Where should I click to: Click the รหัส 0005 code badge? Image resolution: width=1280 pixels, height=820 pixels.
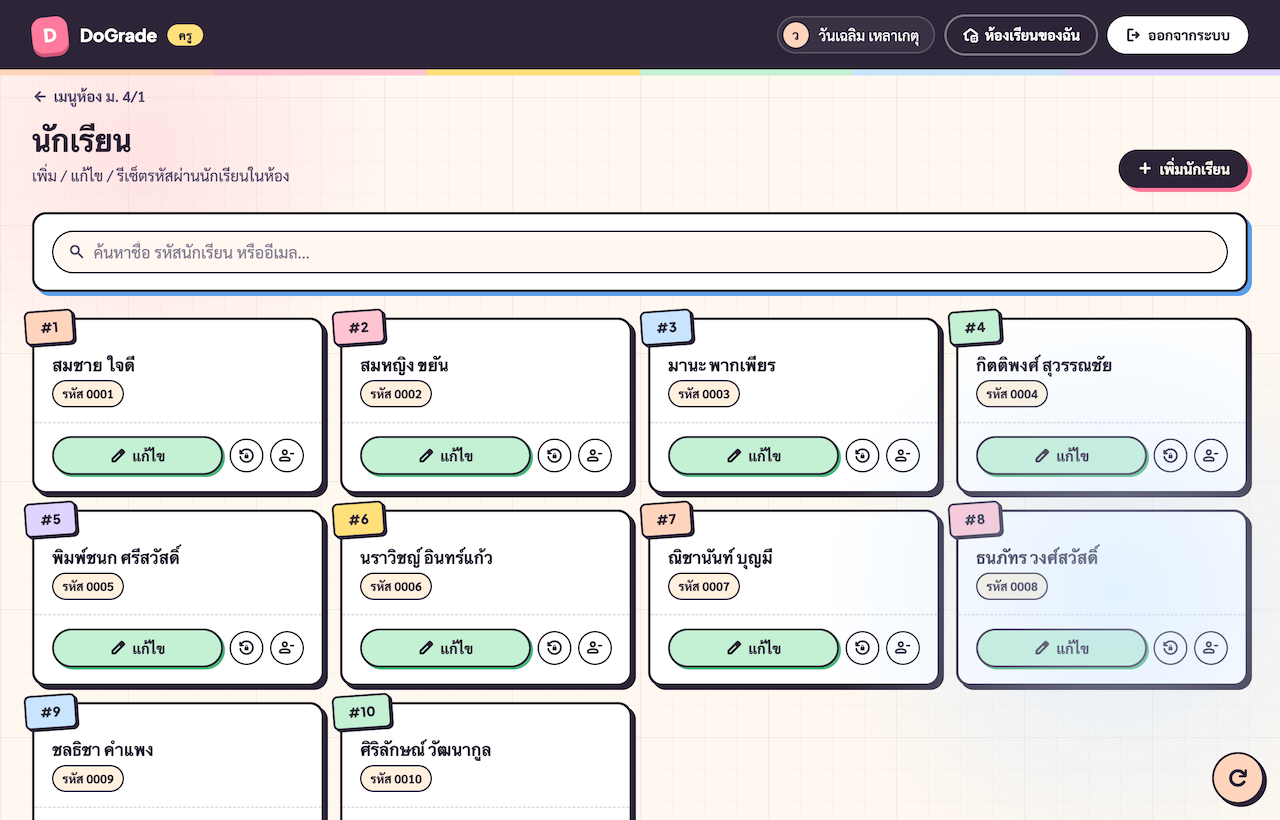[x=88, y=586]
